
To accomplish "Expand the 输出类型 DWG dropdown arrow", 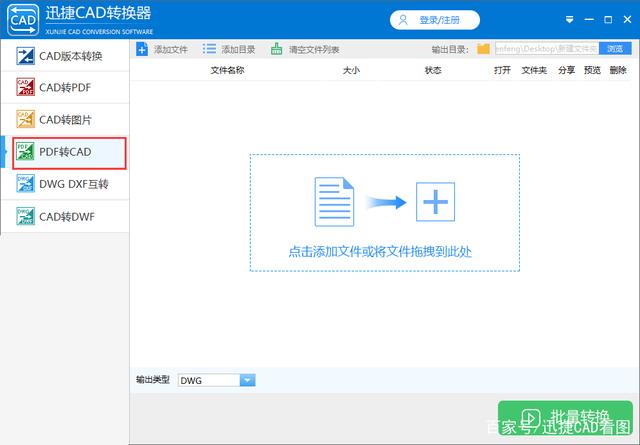I will click(247, 380).
